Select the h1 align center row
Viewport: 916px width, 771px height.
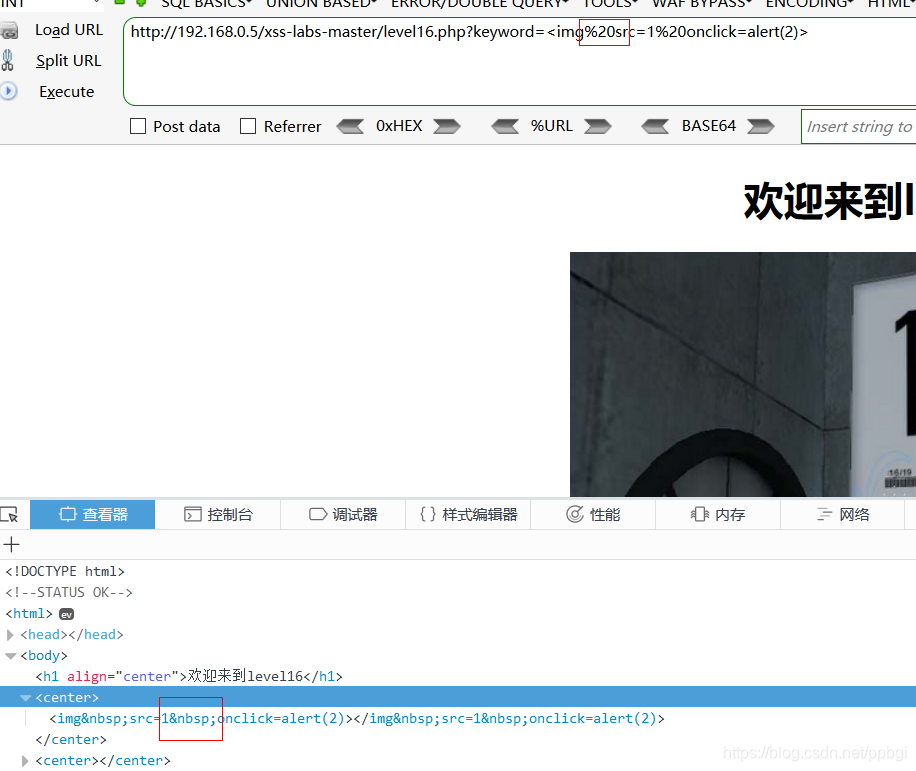point(189,677)
